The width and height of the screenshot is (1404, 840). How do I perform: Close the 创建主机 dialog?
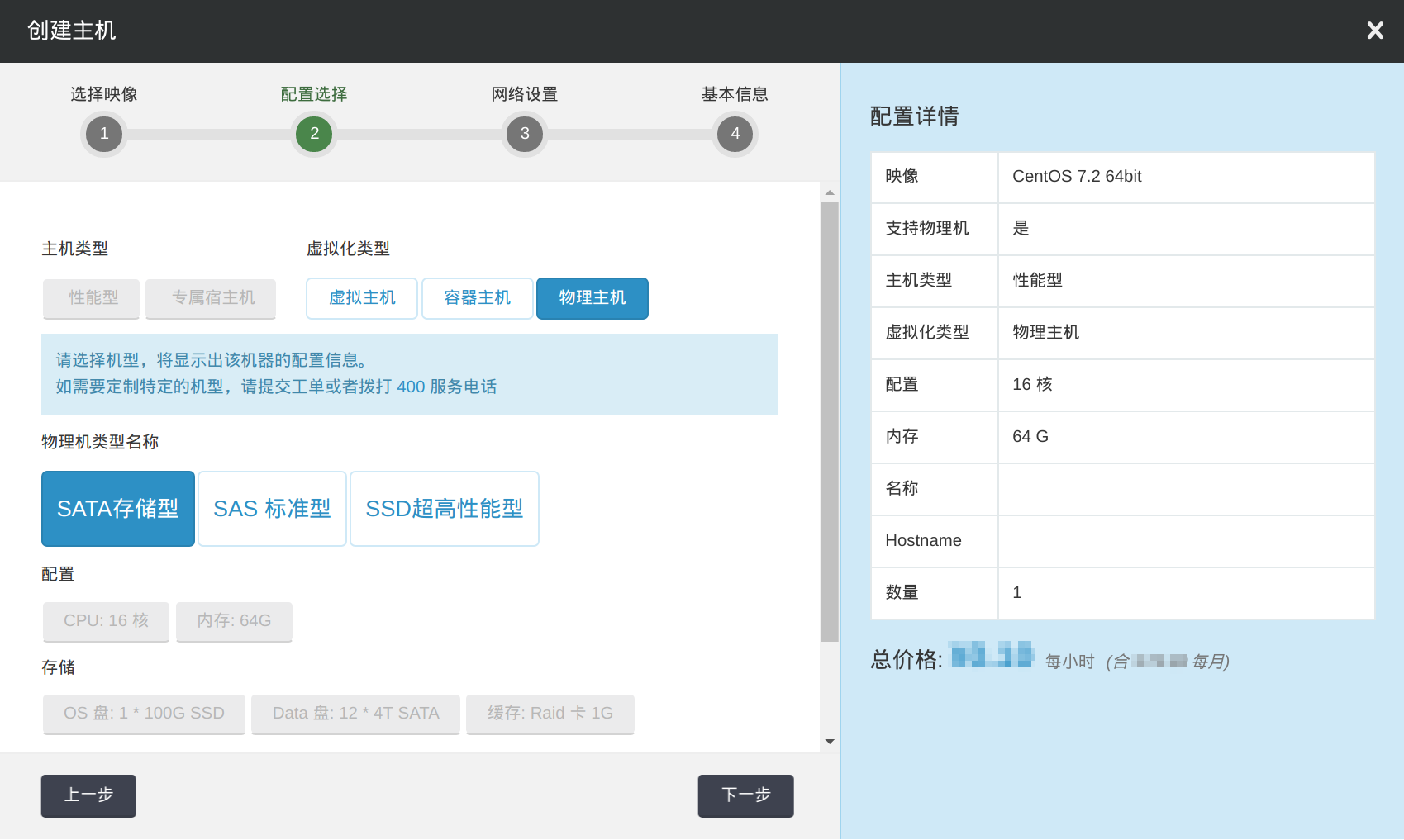(1374, 31)
